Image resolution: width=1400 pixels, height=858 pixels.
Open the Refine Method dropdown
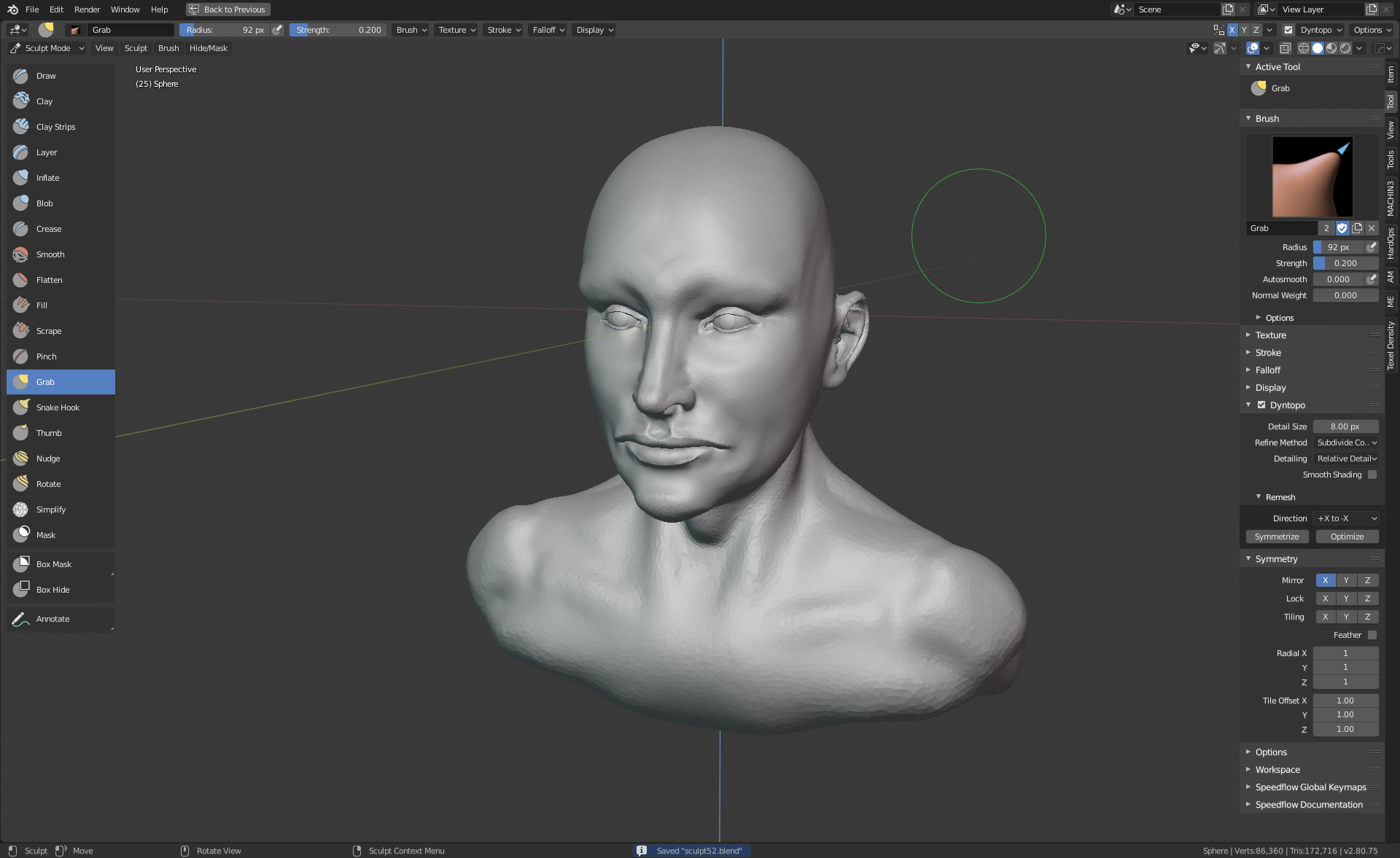point(1346,442)
